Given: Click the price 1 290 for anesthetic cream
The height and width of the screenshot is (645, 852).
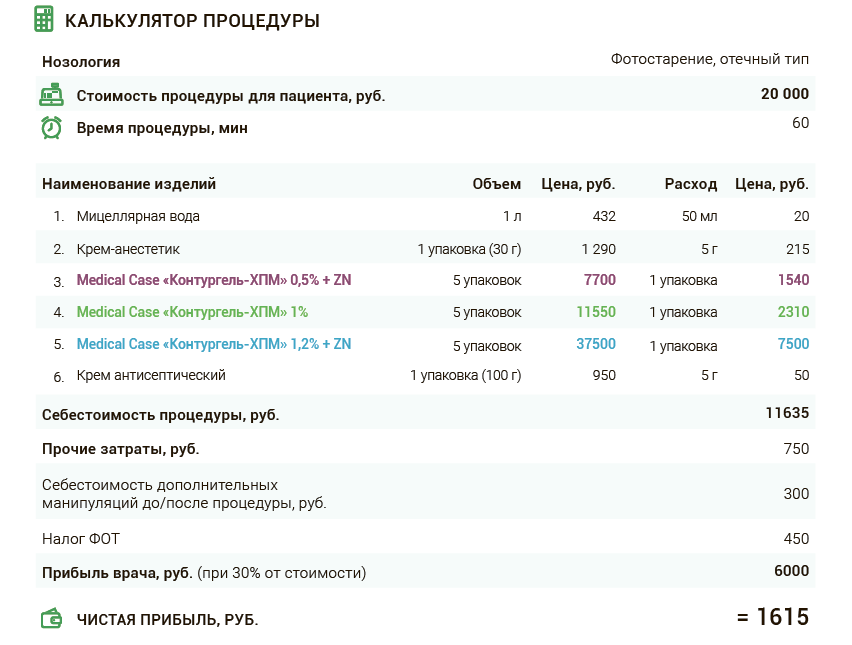Looking at the screenshot, I should pyautogui.click(x=598, y=249).
